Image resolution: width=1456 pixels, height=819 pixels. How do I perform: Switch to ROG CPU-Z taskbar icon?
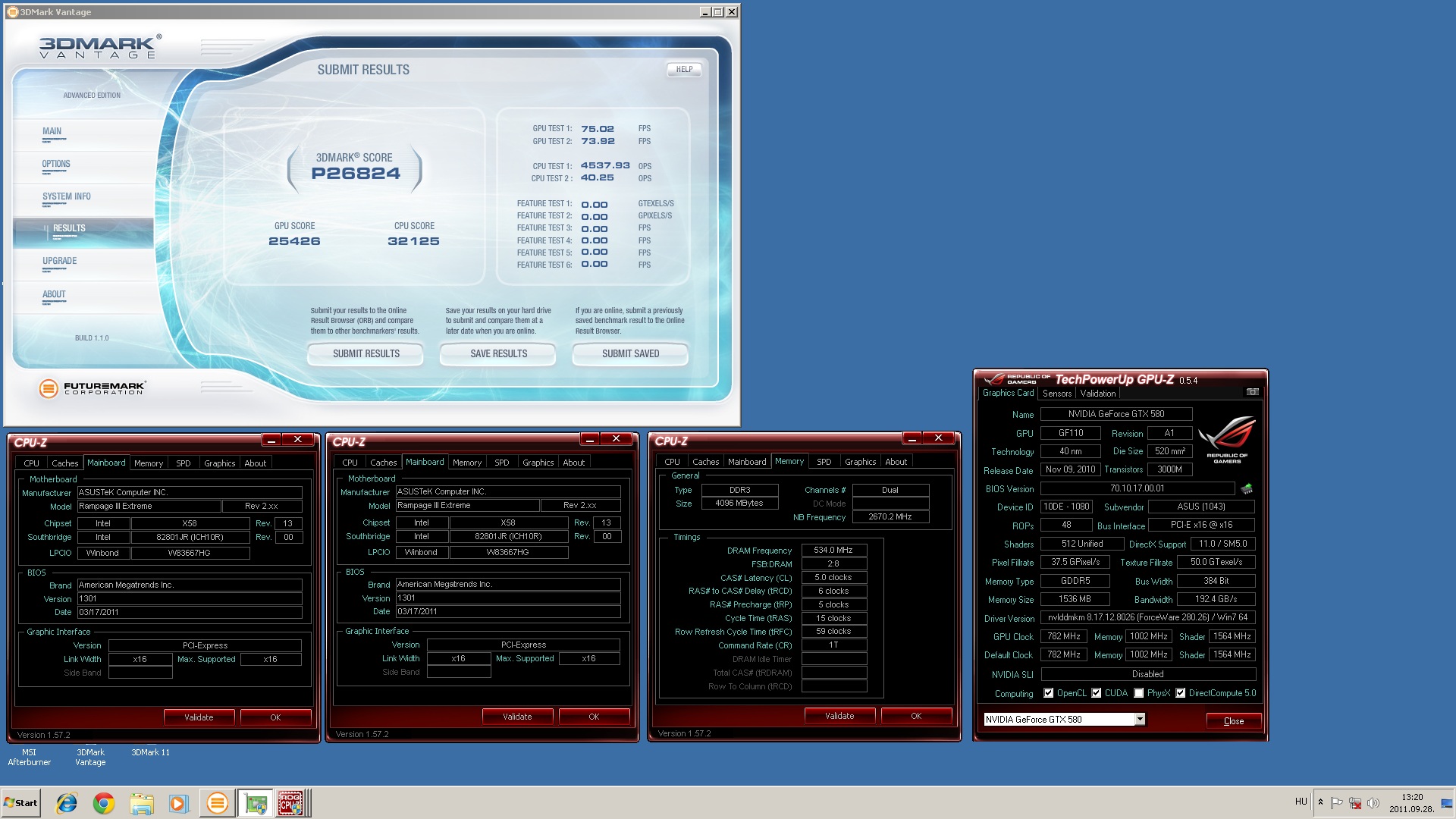coord(290,803)
